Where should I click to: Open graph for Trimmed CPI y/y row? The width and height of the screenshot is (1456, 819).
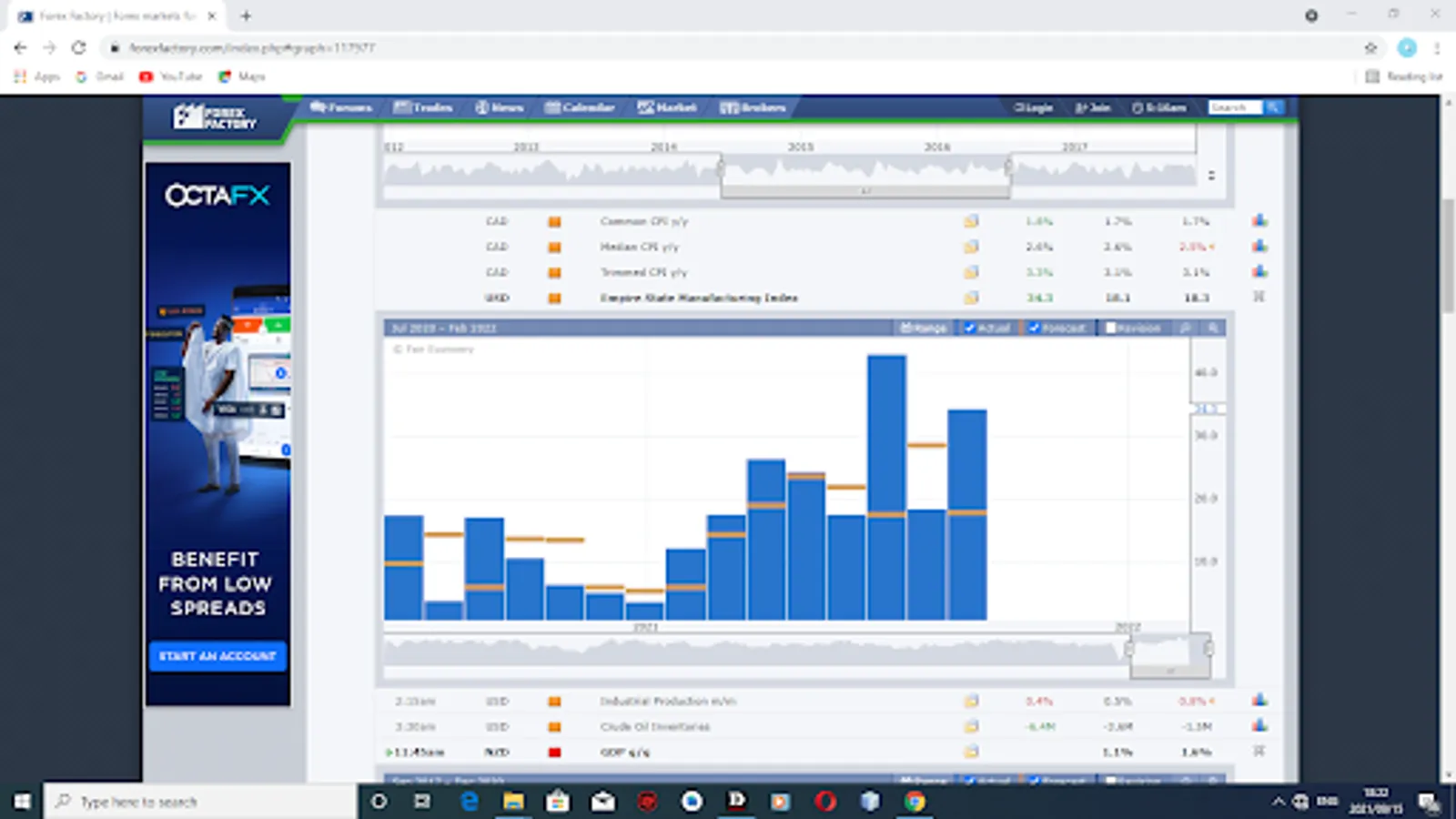[x=1259, y=272]
